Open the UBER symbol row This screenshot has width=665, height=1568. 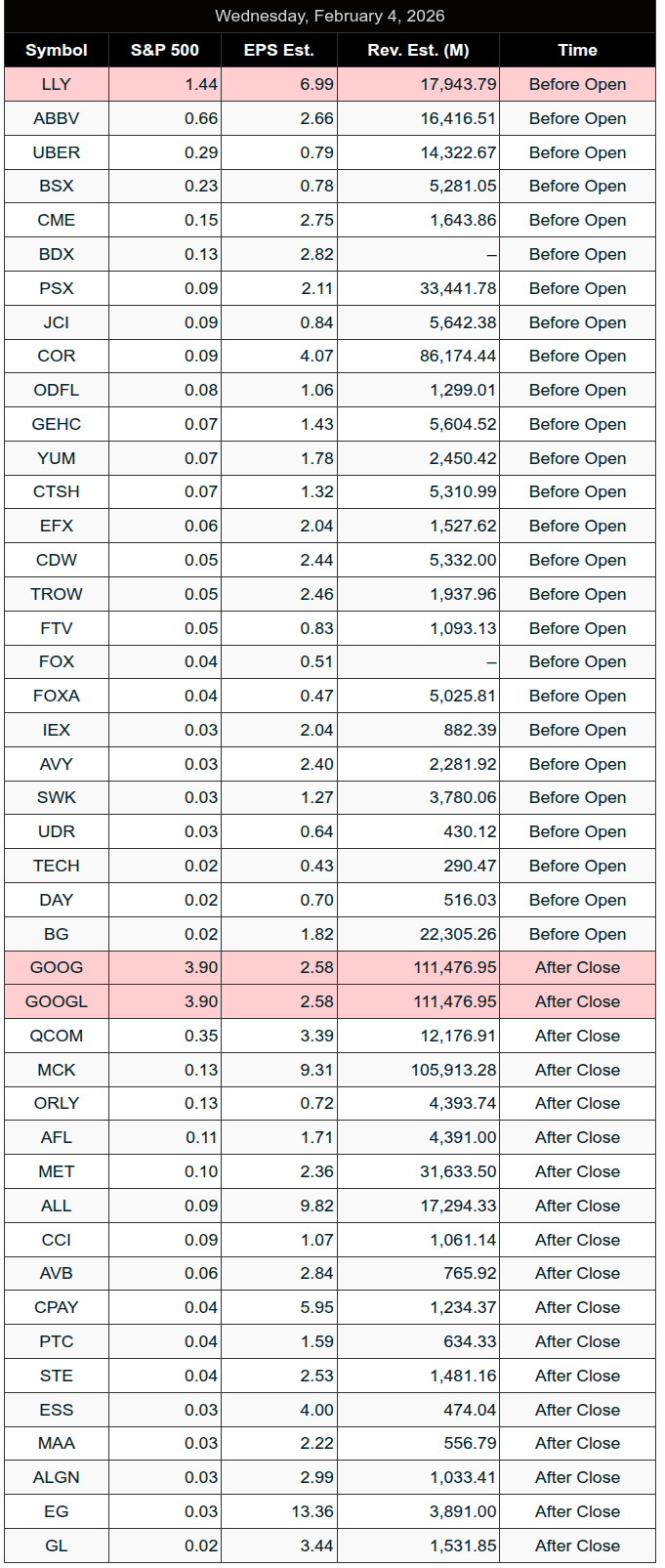[57, 152]
